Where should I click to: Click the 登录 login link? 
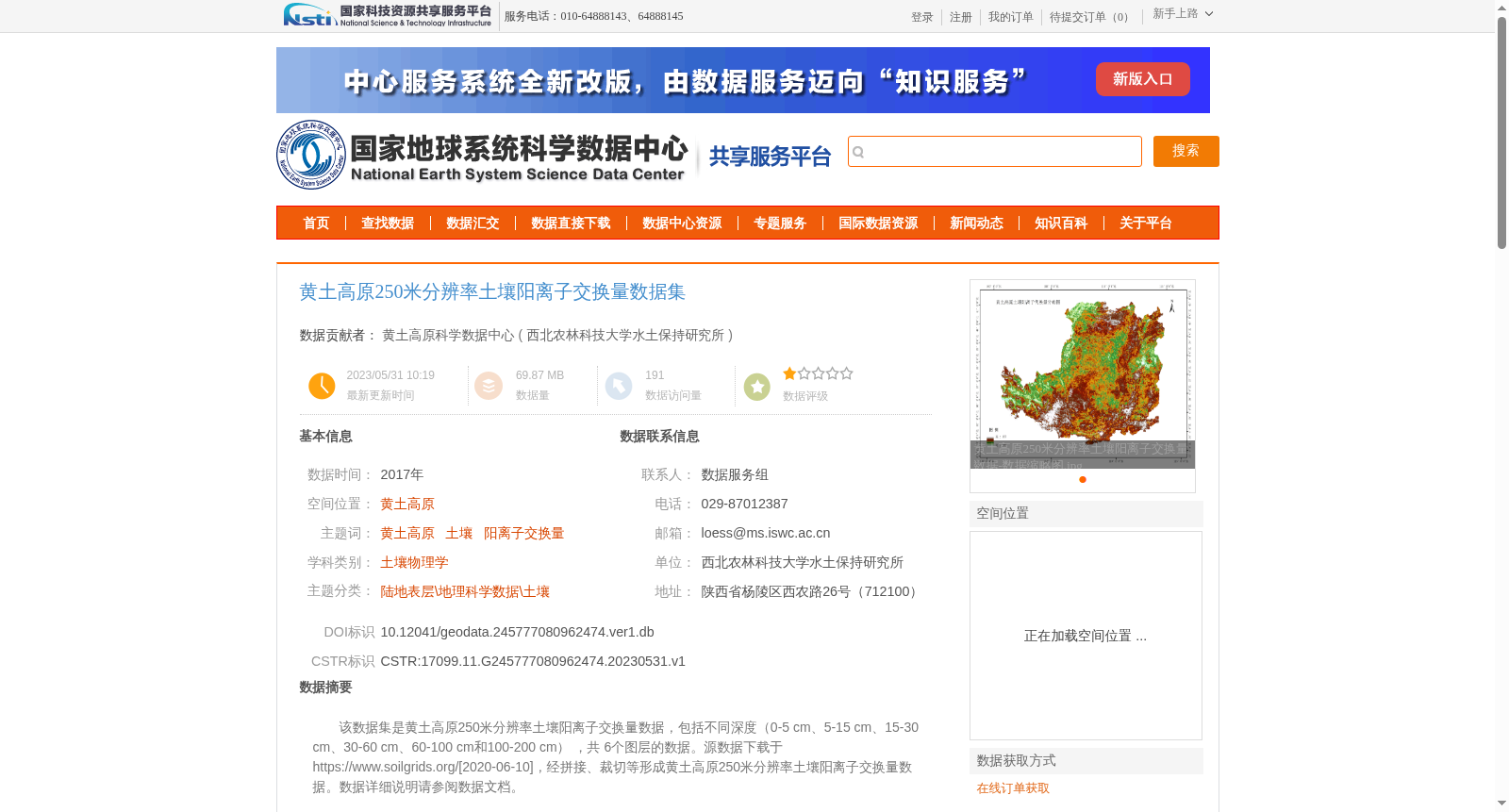[x=921, y=17]
